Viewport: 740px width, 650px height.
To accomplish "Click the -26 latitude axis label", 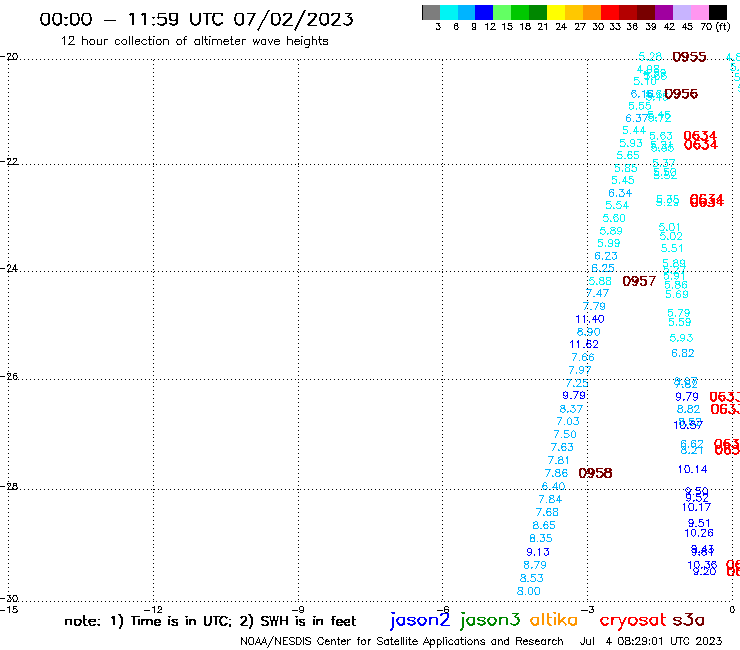I will pyautogui.click(x=9, y=377).
